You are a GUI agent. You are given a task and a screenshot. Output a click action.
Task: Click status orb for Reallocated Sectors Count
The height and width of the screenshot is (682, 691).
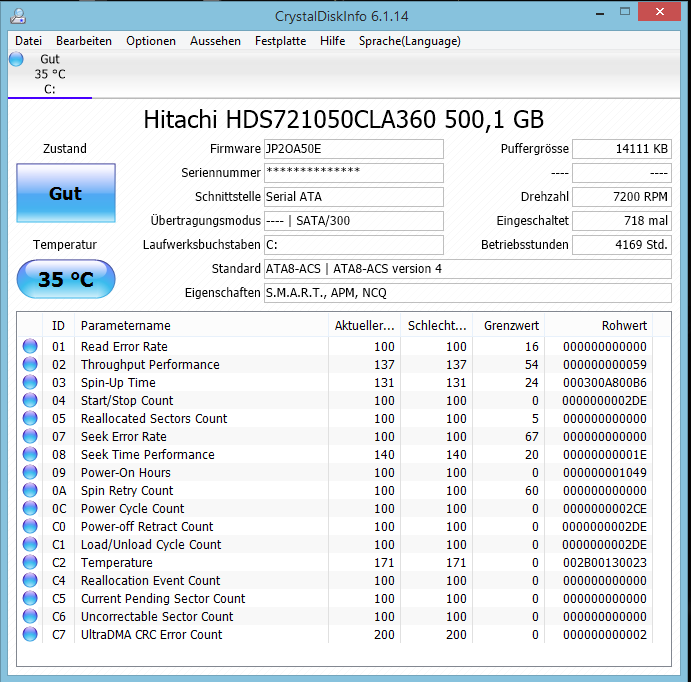(x=30, y=419)
